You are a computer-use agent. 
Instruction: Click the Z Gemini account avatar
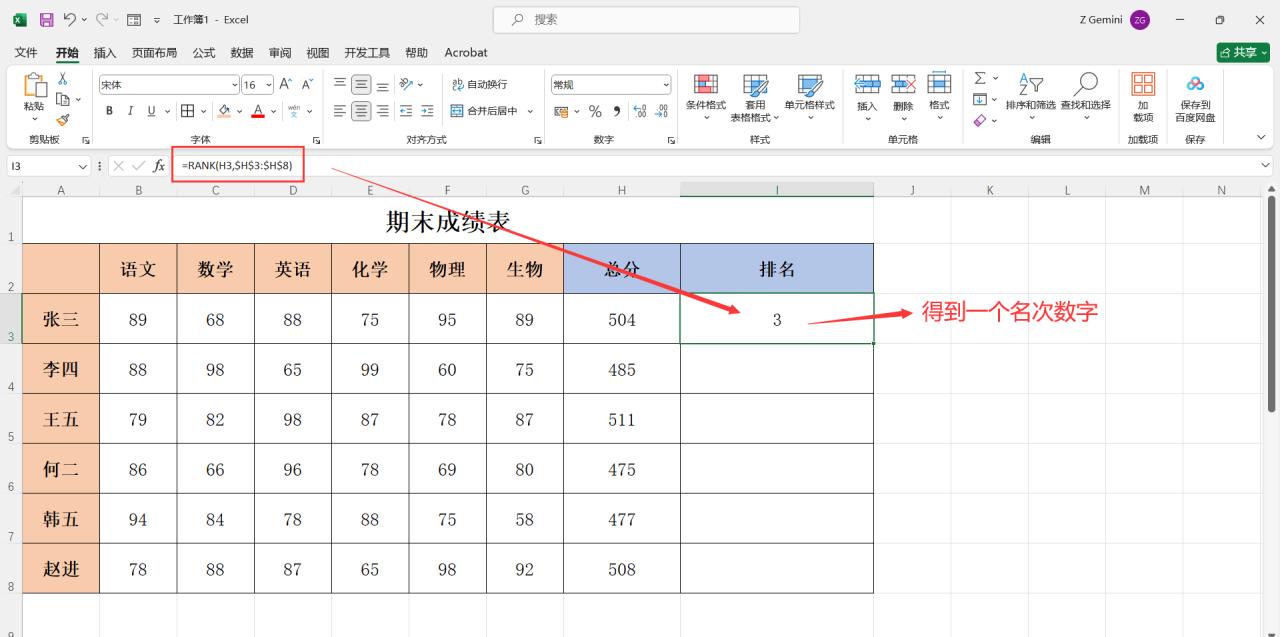coord(1140,19)
